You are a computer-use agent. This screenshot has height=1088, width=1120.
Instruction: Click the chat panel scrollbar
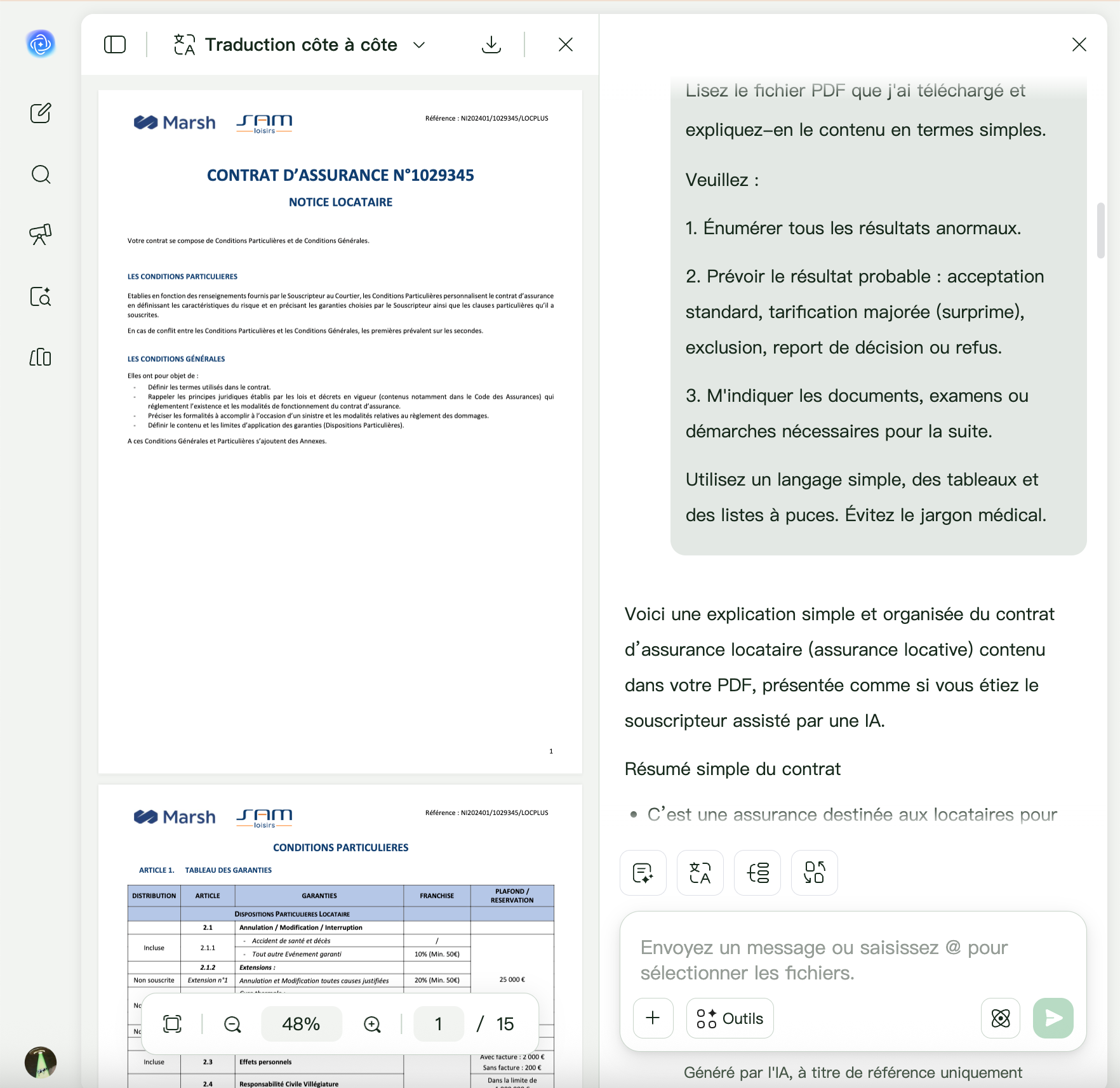(1101, 230)
